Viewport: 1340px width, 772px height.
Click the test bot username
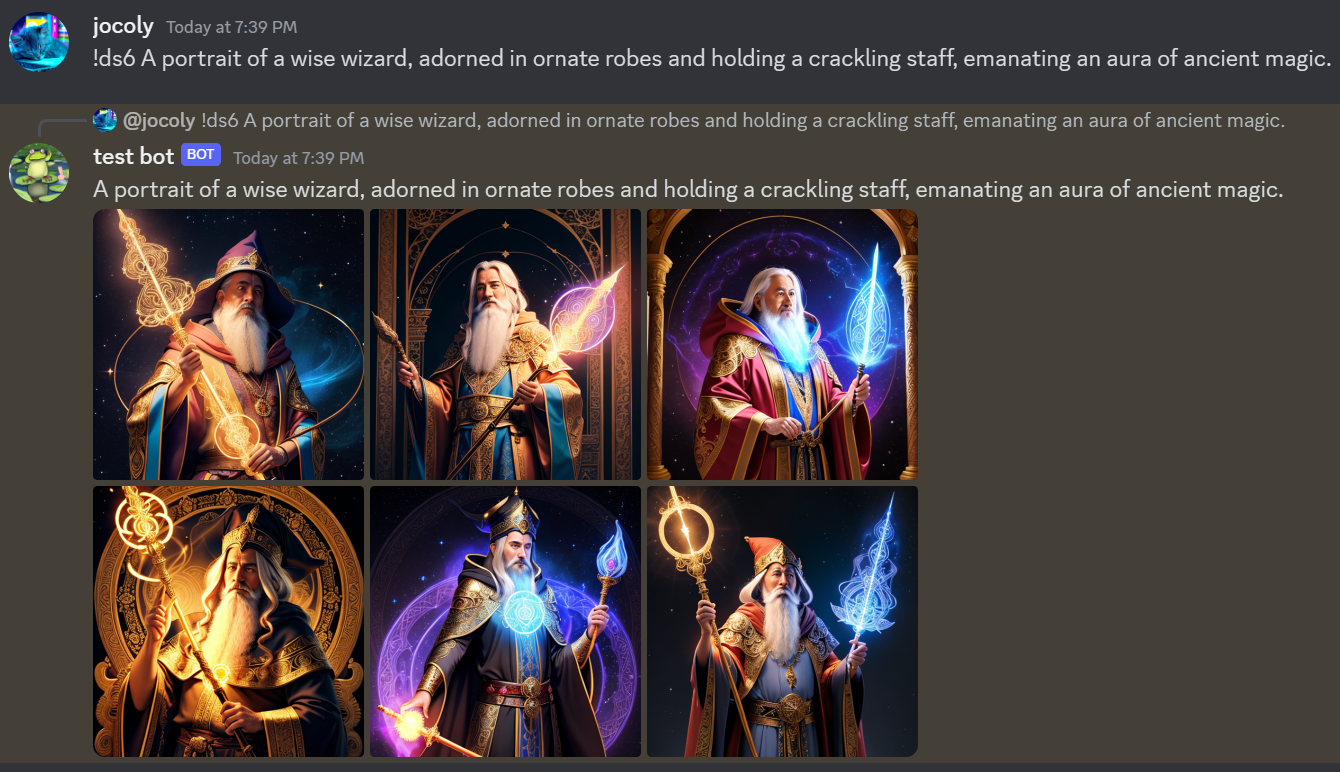133,156
